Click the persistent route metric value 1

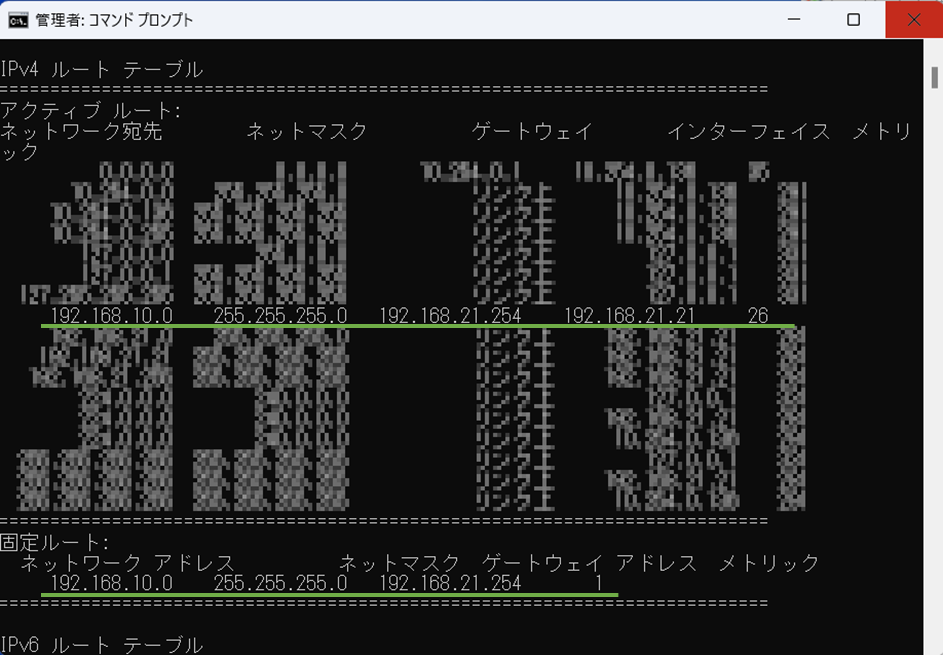[x=598, y=583]
